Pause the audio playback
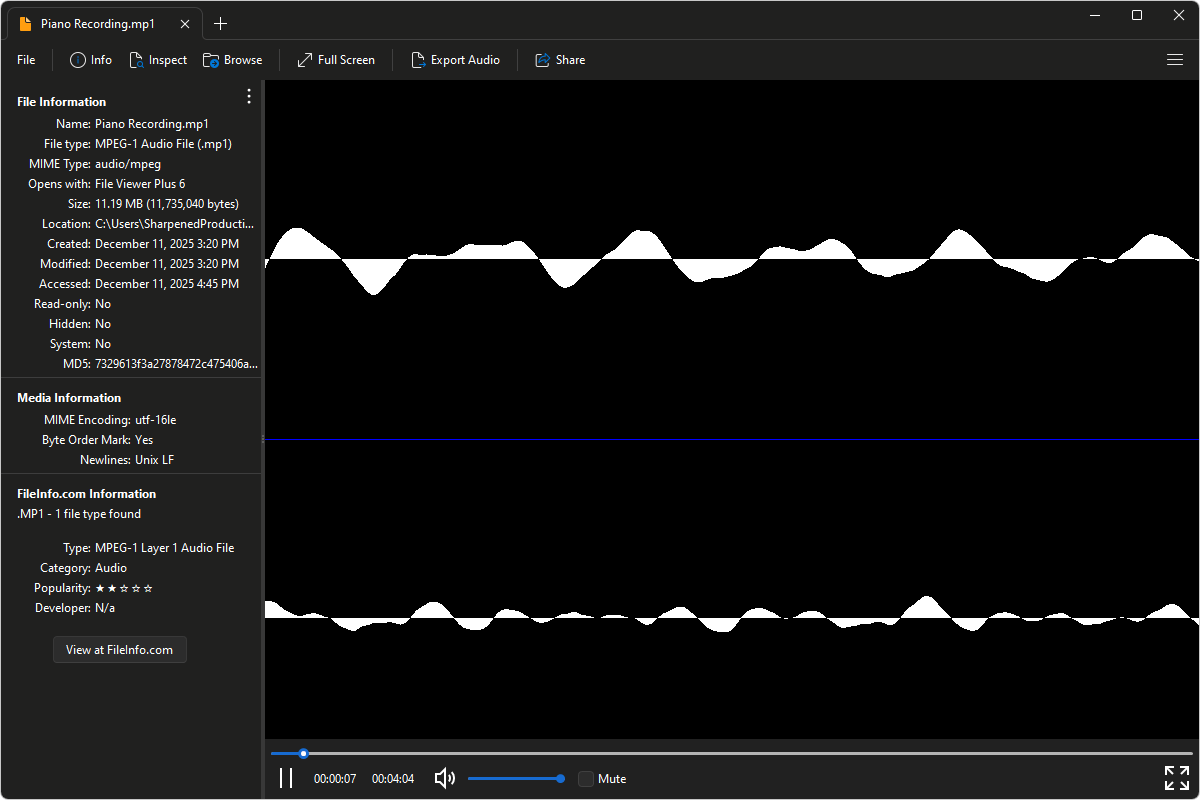 (286, 778)
